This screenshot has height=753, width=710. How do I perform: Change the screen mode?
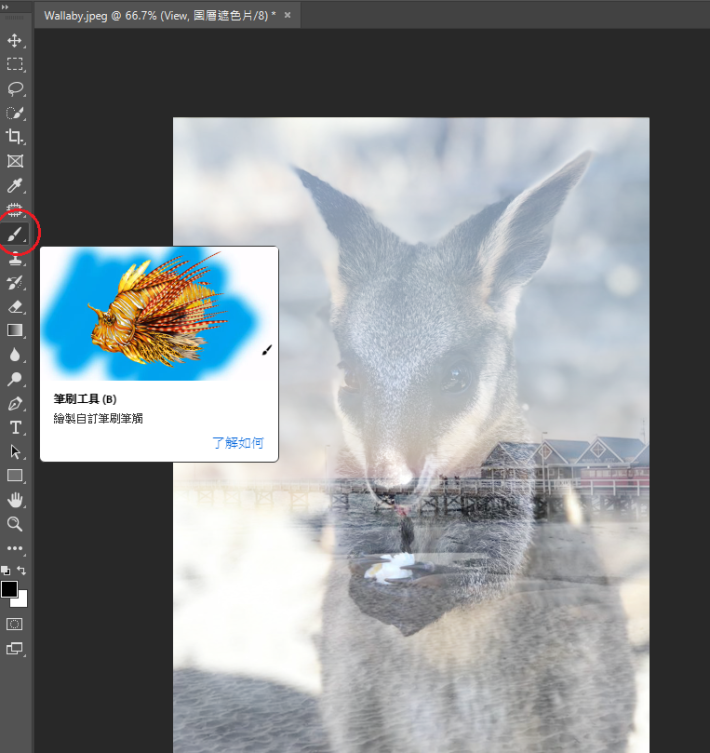tap(15, 648)
